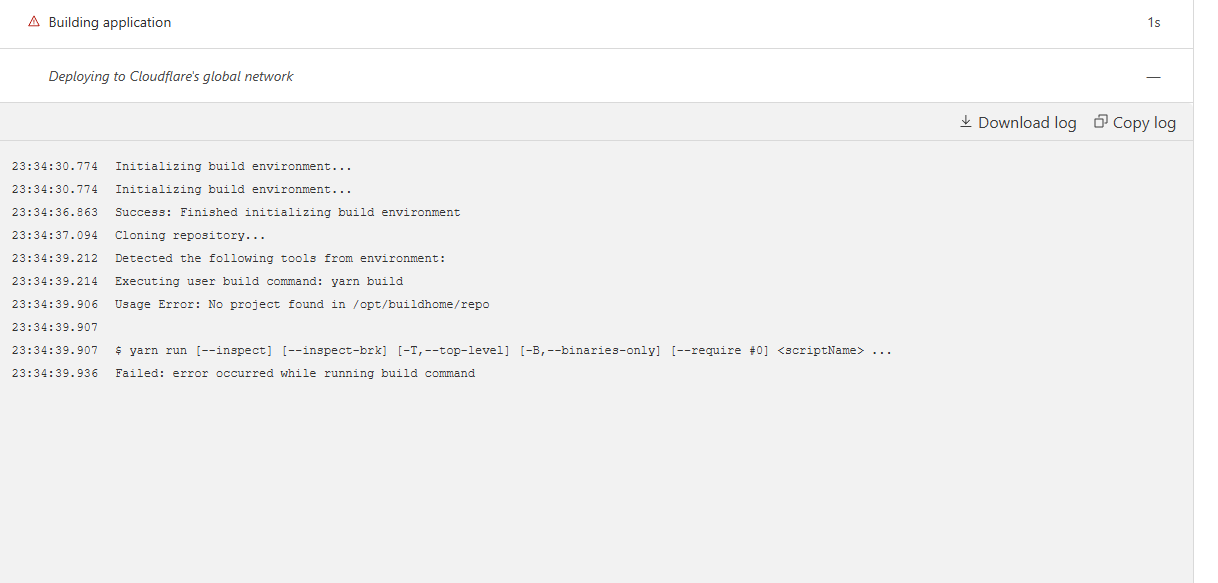Click the red warning triangle icon
This screenshot has height=583, width=1218.
pyautogui.click(x=34, y=22)
